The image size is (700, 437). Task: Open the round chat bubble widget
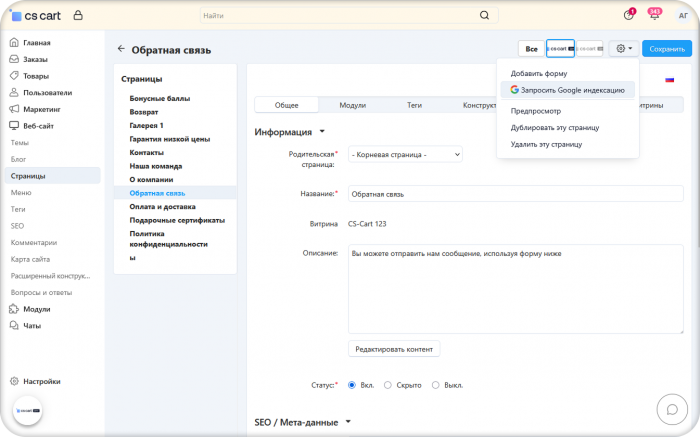click(672, 409)
